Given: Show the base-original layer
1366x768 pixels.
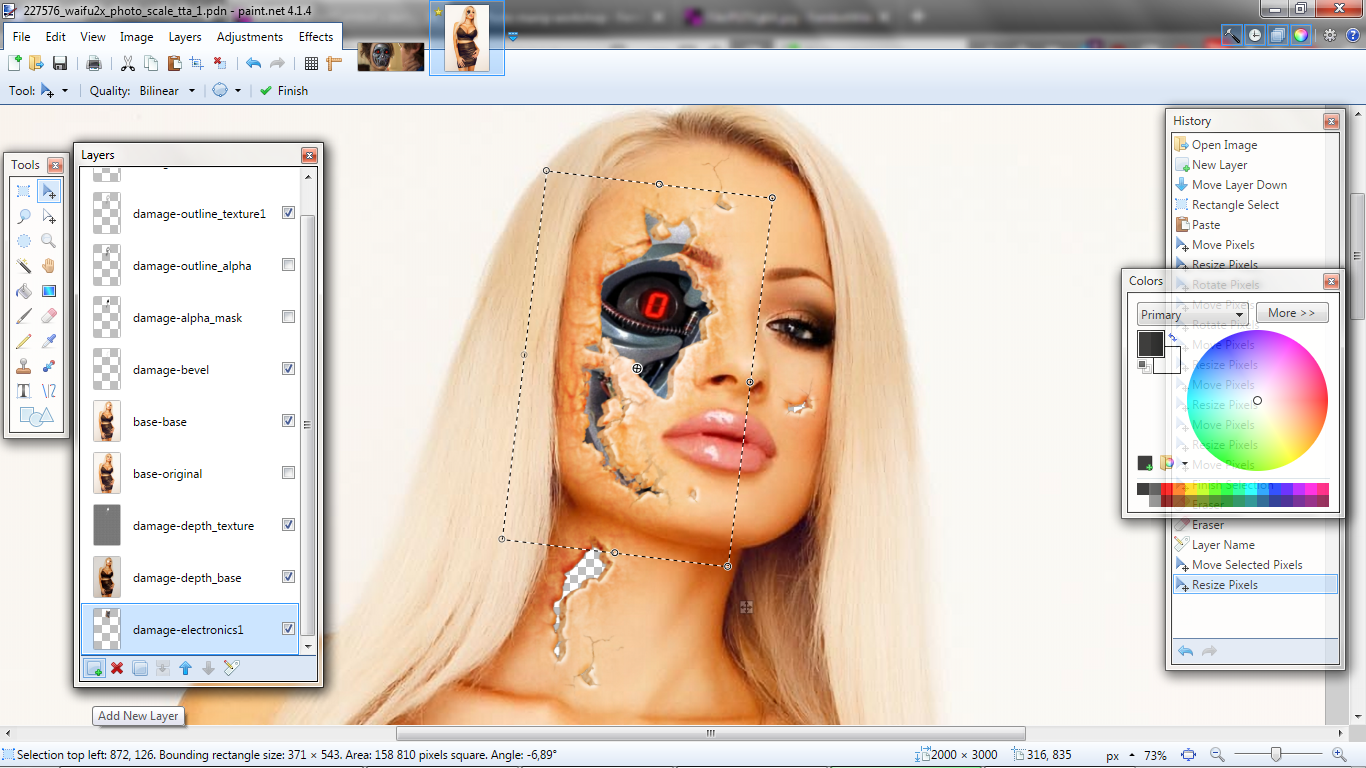Looking at the screenshot, I should (x=288, y=473).
